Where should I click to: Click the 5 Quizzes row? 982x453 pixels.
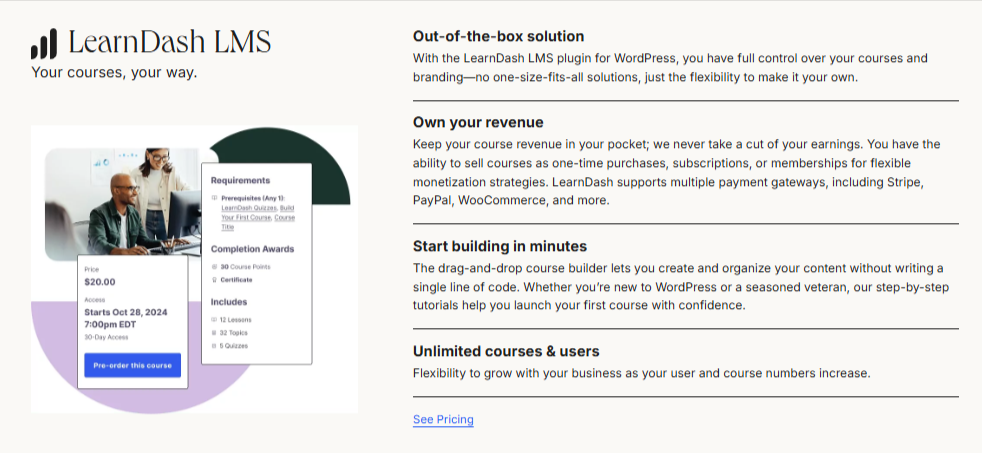[x=230, y=346]
